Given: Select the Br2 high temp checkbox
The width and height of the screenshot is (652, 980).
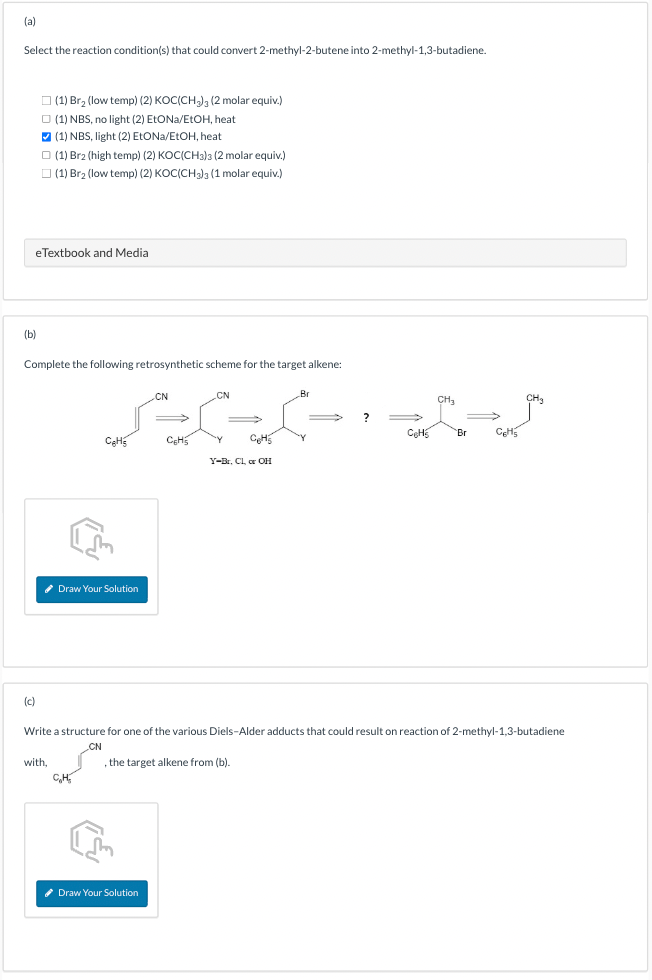Looking at the screenshot, I should tap(46, 155).
